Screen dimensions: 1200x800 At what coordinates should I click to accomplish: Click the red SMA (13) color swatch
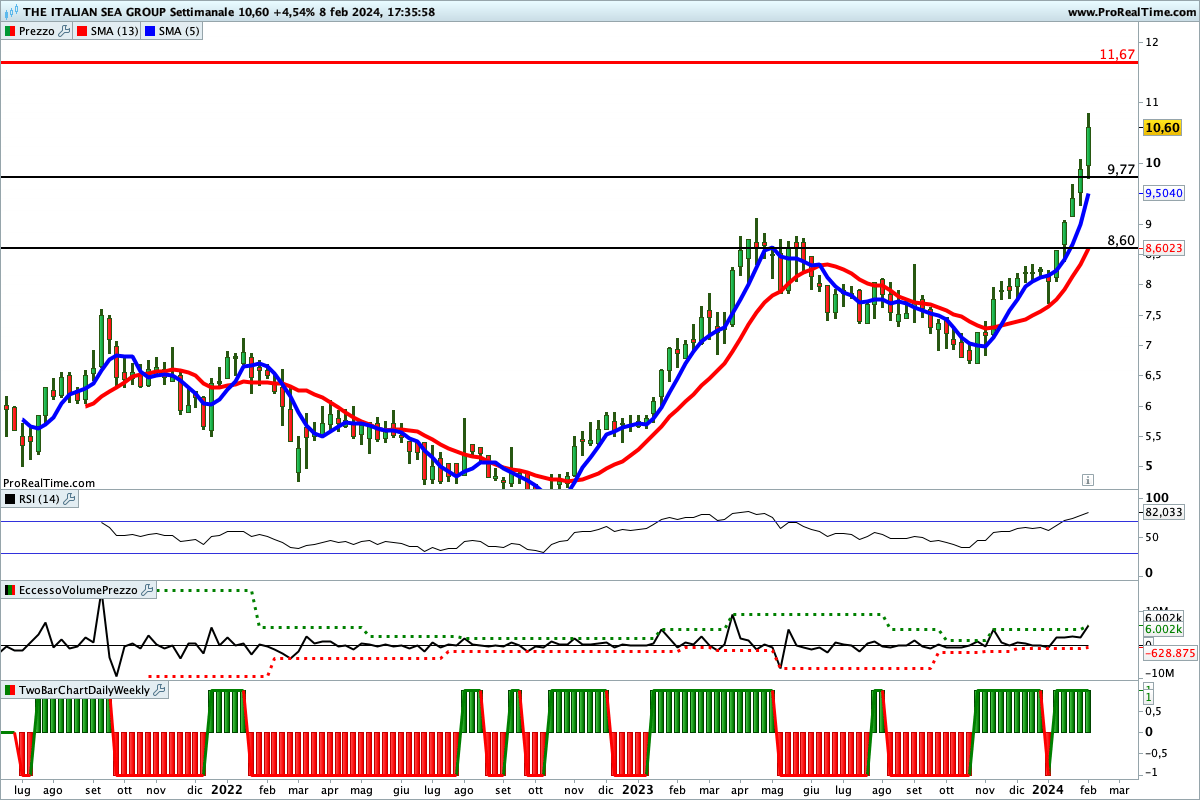(83, 31)
